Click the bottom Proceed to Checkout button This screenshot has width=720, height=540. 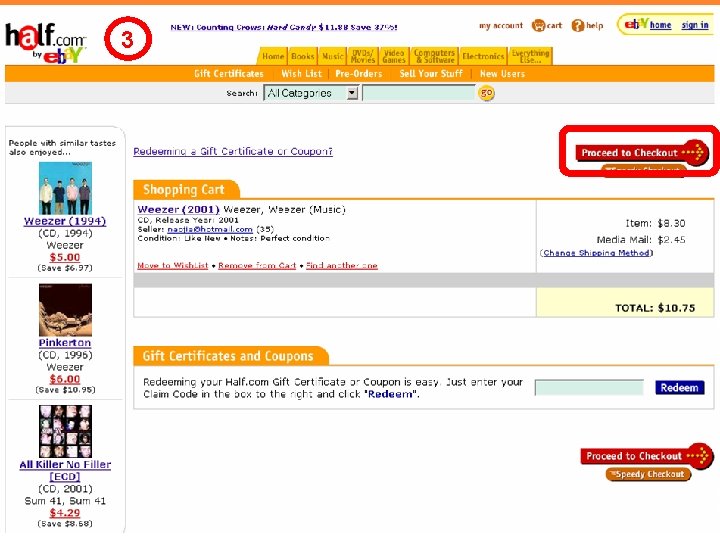point(647,456)
